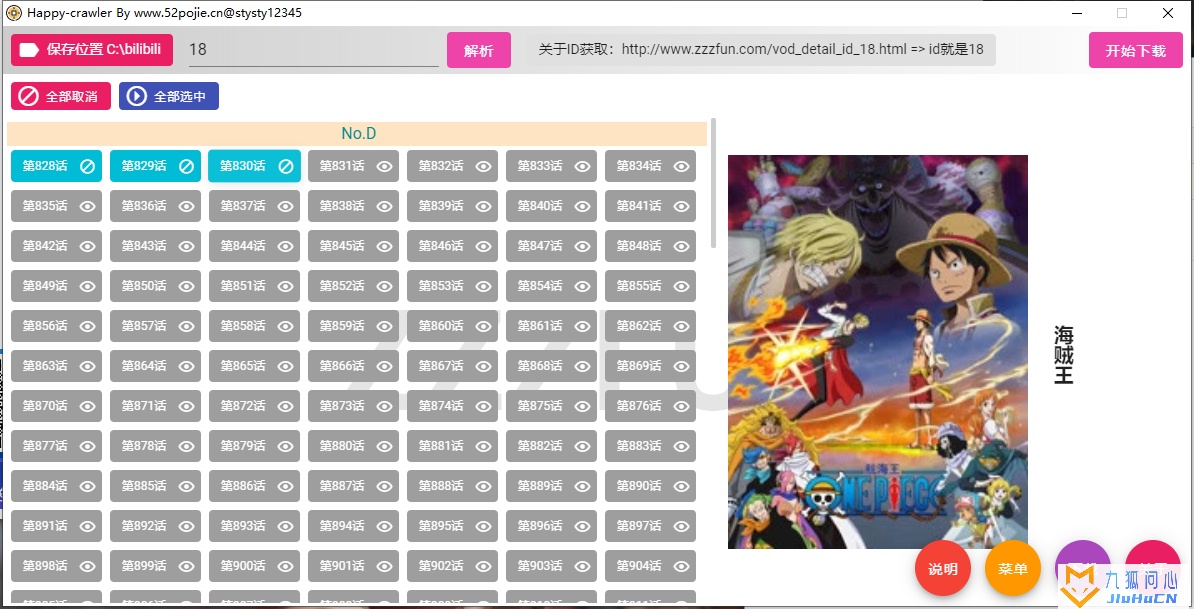The height and width of the screenshot is (609, 1194).
Task: Select episode button 第849话
Action: 56,286
